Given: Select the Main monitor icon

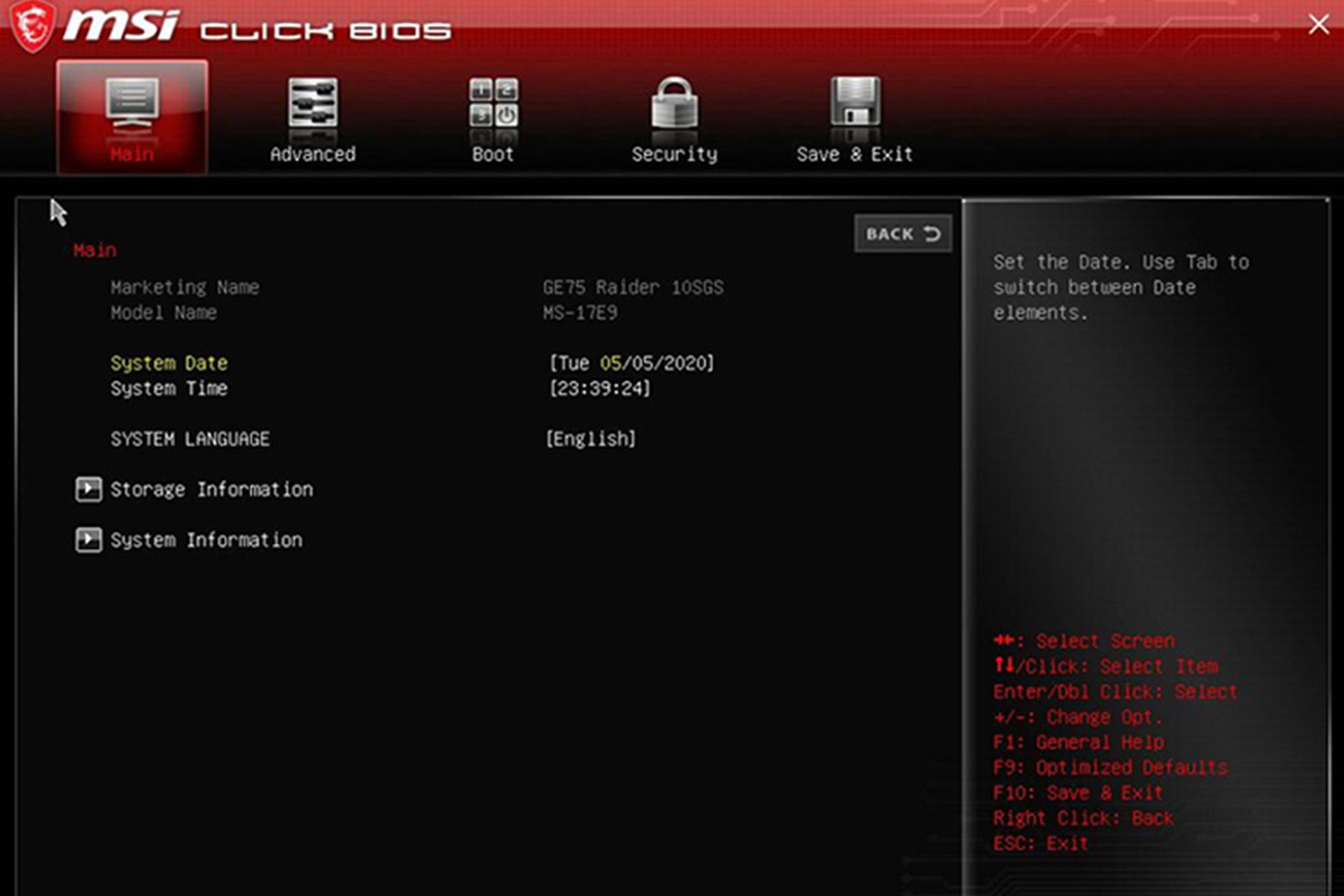Looking at the screenshot, I should [x=132, y=104].
